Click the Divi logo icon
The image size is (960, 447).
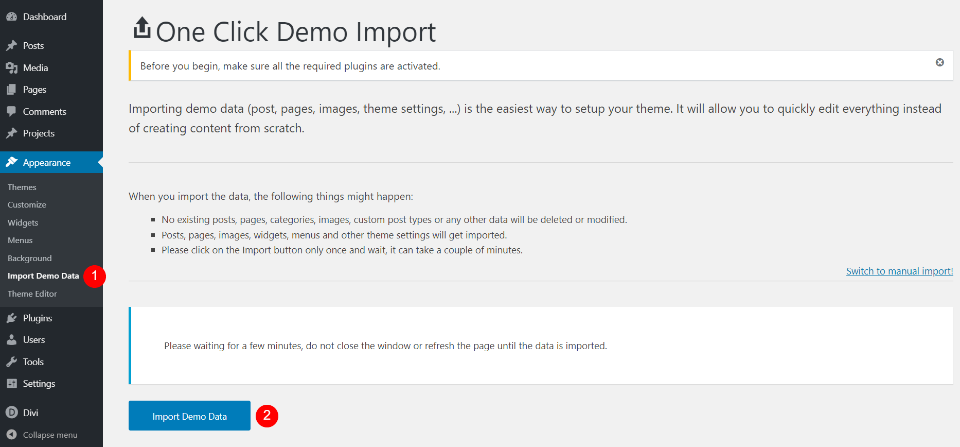[11, 412]
